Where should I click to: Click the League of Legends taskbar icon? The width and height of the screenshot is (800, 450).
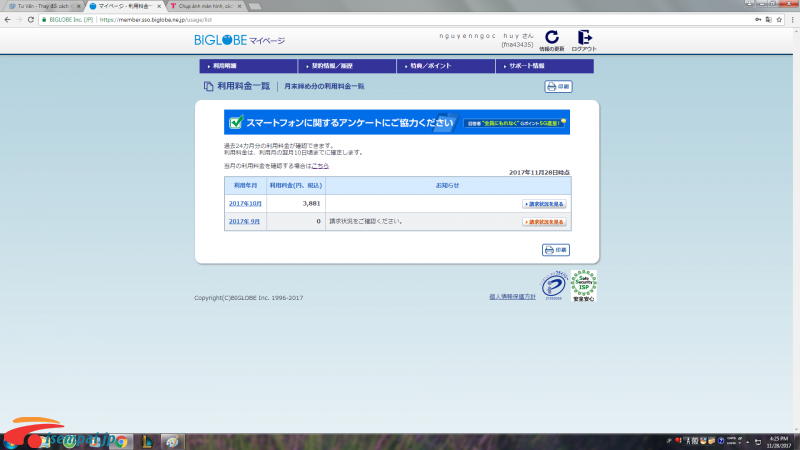(x=147, y=442)
